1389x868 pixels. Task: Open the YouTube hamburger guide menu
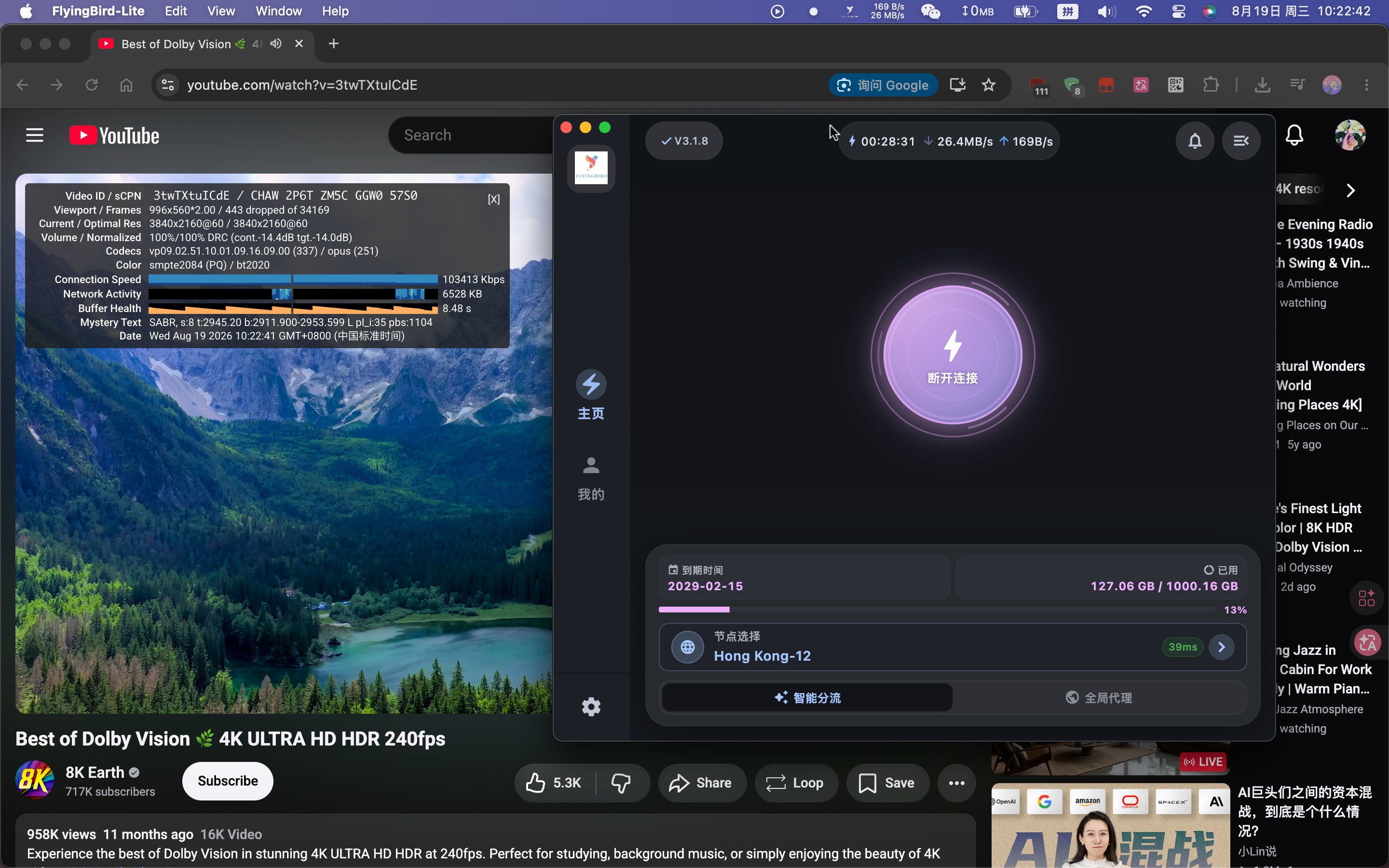pyautogui.click(x=34, y=135)
